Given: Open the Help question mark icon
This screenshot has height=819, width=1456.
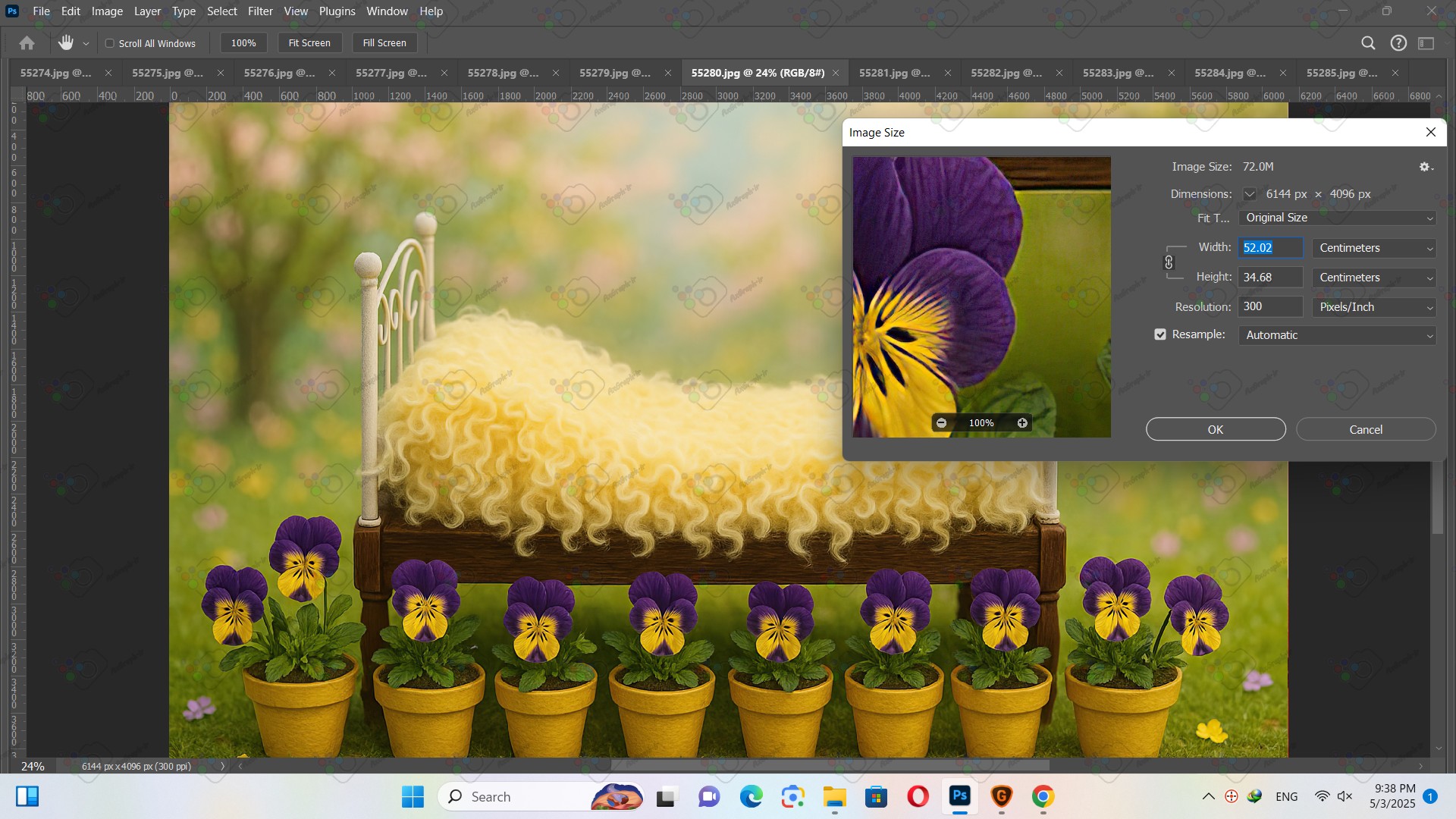Looking at the screenshot, I should tap(1398, 43).
